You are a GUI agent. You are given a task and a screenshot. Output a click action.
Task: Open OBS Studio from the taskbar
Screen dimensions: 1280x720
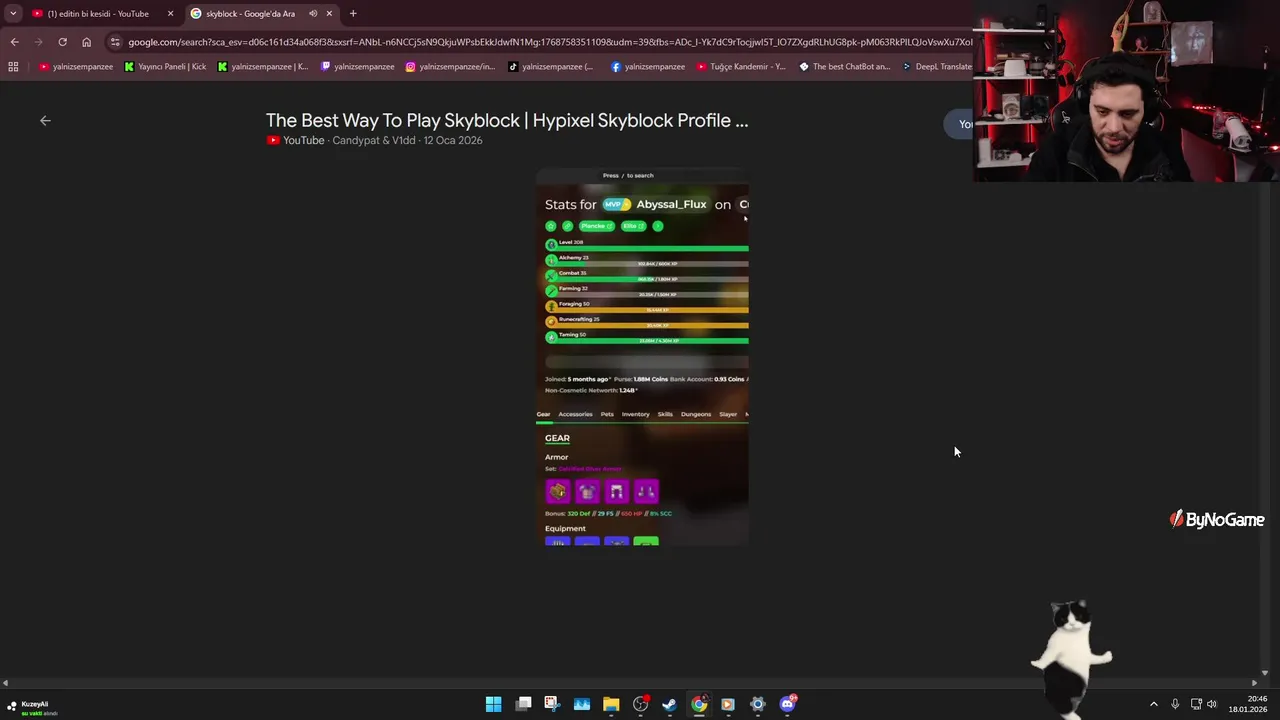pos(641,704)
